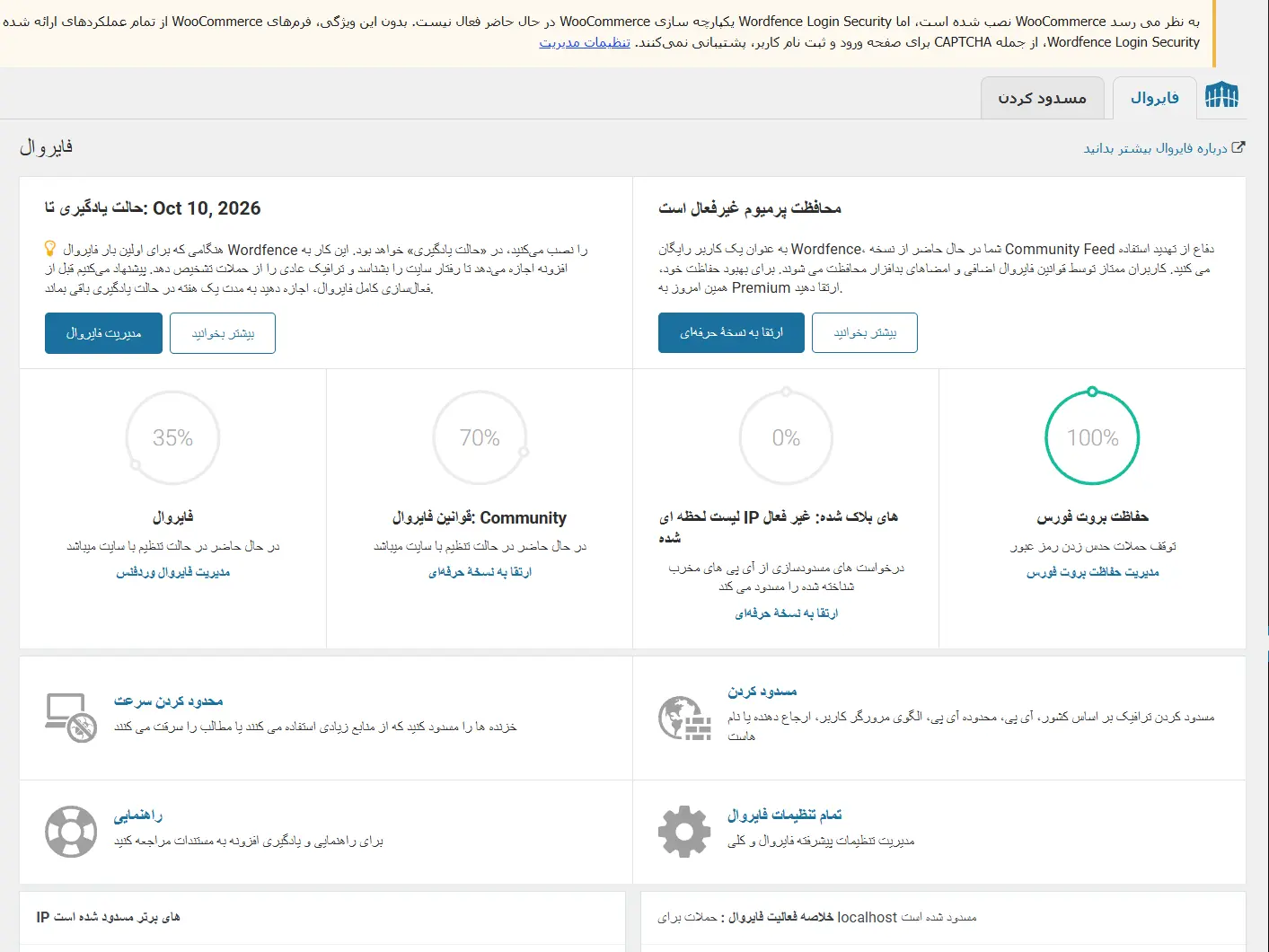Click the firewall summary localhost panel heading
The image size is (1269, 952).
point(817,917)
